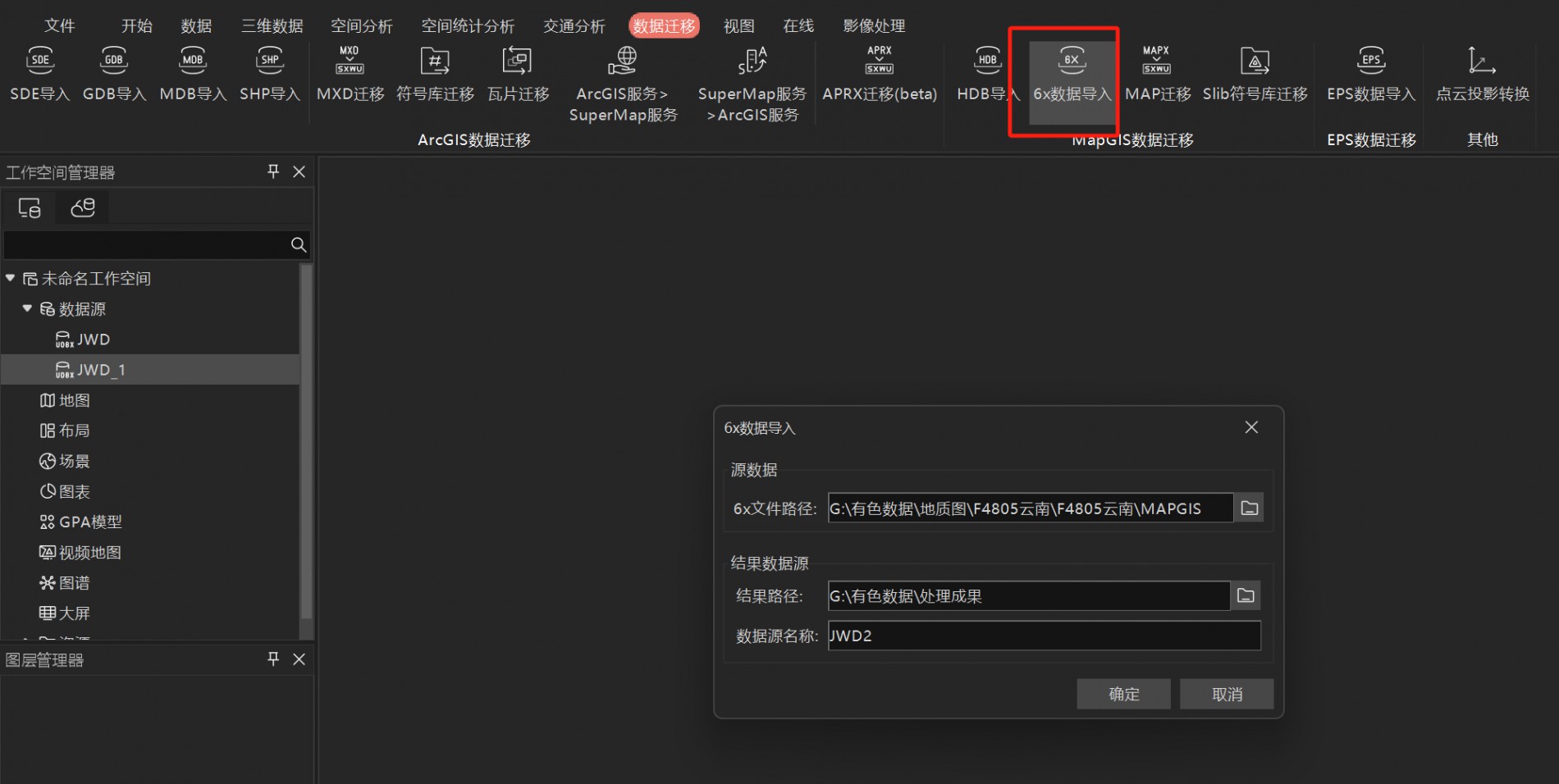The image size is (1559, 784).
Task: Click the workspace tree vertical scrollbar
Action: pyautogui.click(x=306, y=443)
